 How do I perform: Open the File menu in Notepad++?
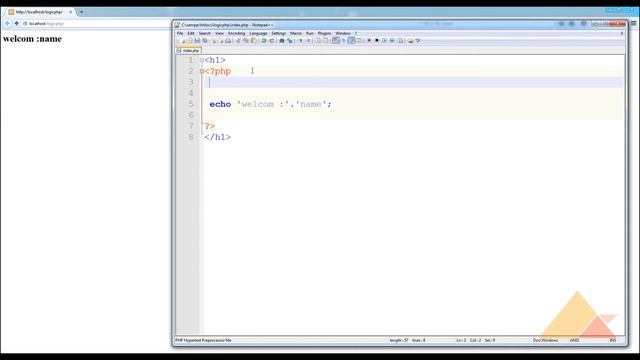[x=180, y=33]
